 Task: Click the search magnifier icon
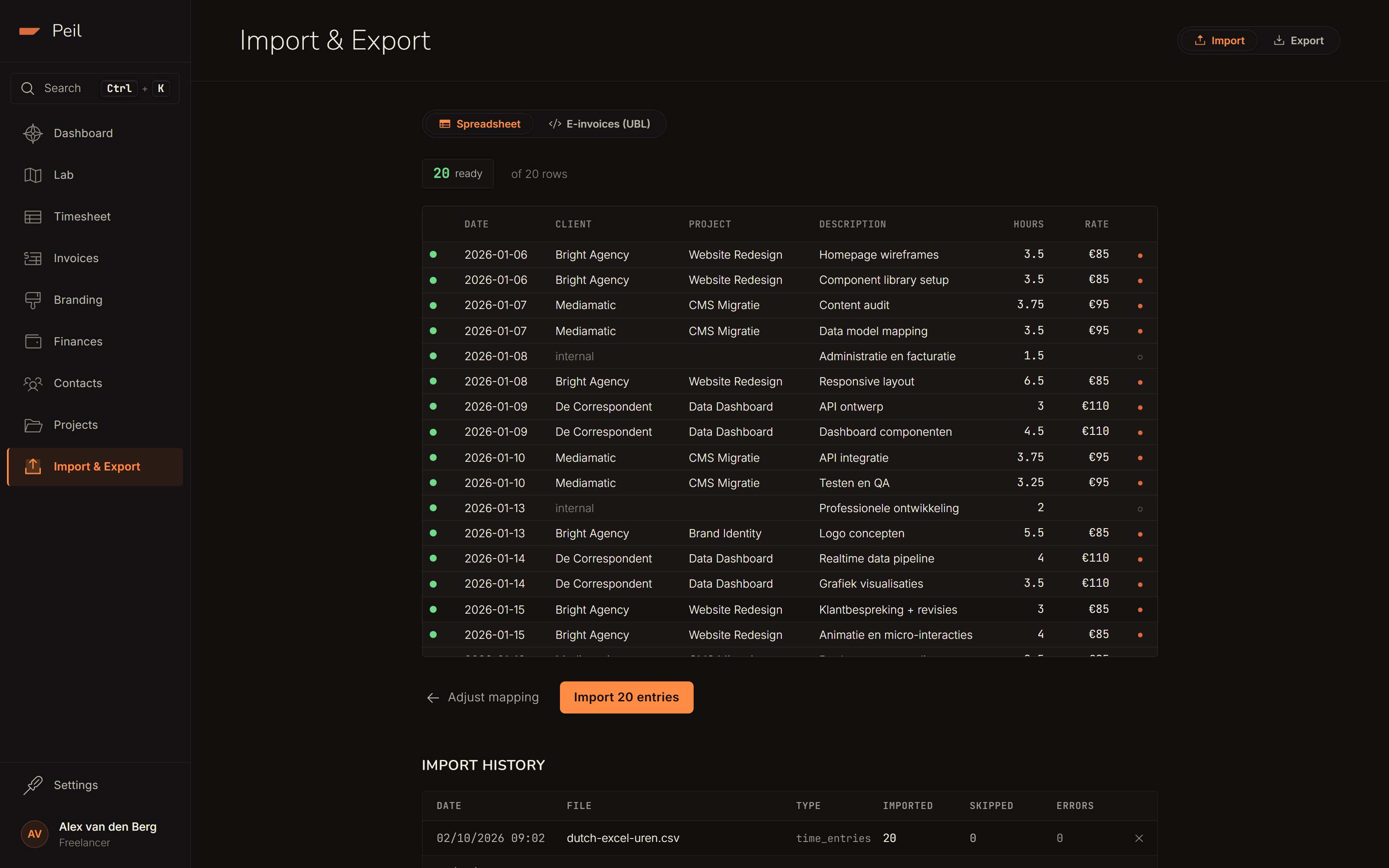27,89
